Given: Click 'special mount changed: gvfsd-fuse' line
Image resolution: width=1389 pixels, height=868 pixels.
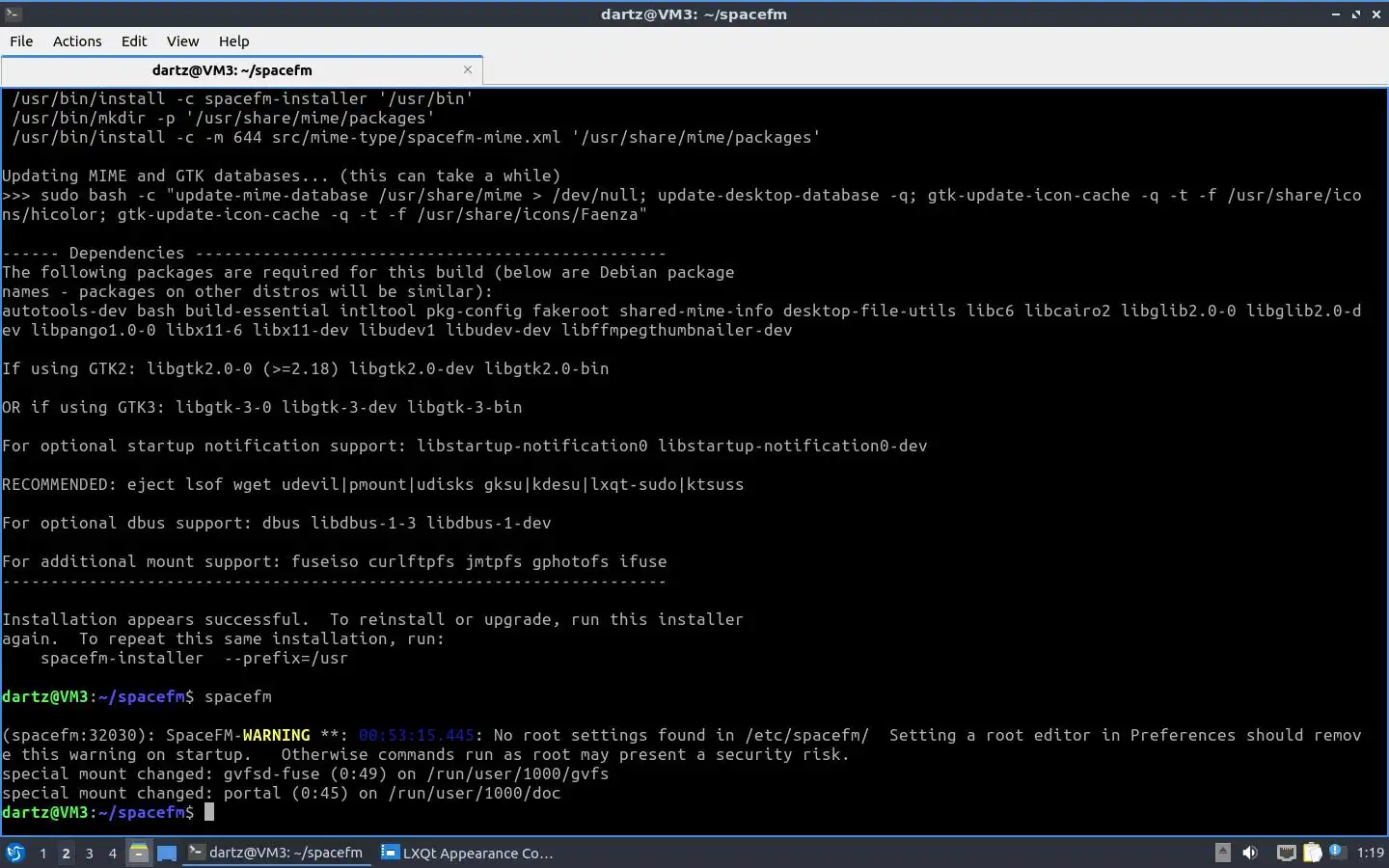Looking at the screenshot, I should pos(306,773).
